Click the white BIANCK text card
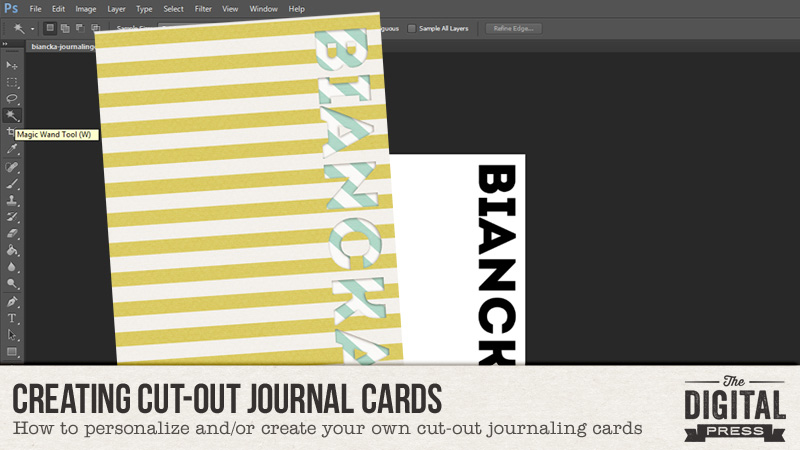 pyautogui.click(x=459, y=259)
